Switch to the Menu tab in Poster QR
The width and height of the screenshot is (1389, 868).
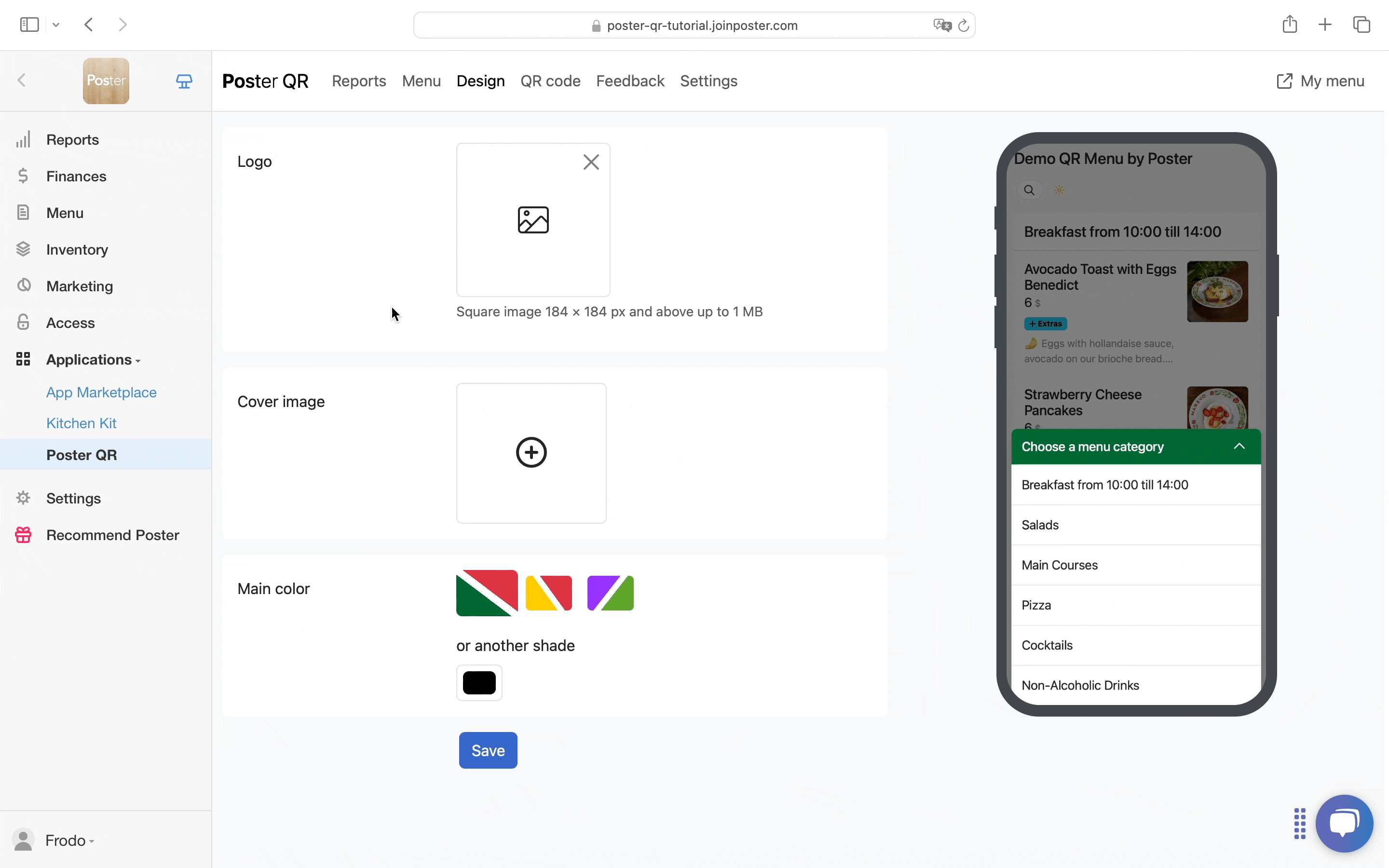[422, 81]
